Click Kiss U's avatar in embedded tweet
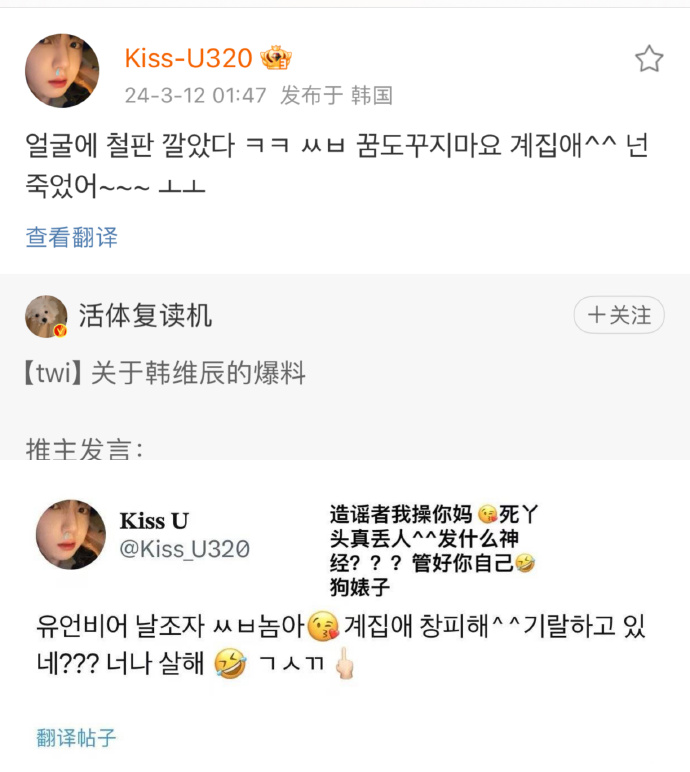 click(x=71, y=535)
